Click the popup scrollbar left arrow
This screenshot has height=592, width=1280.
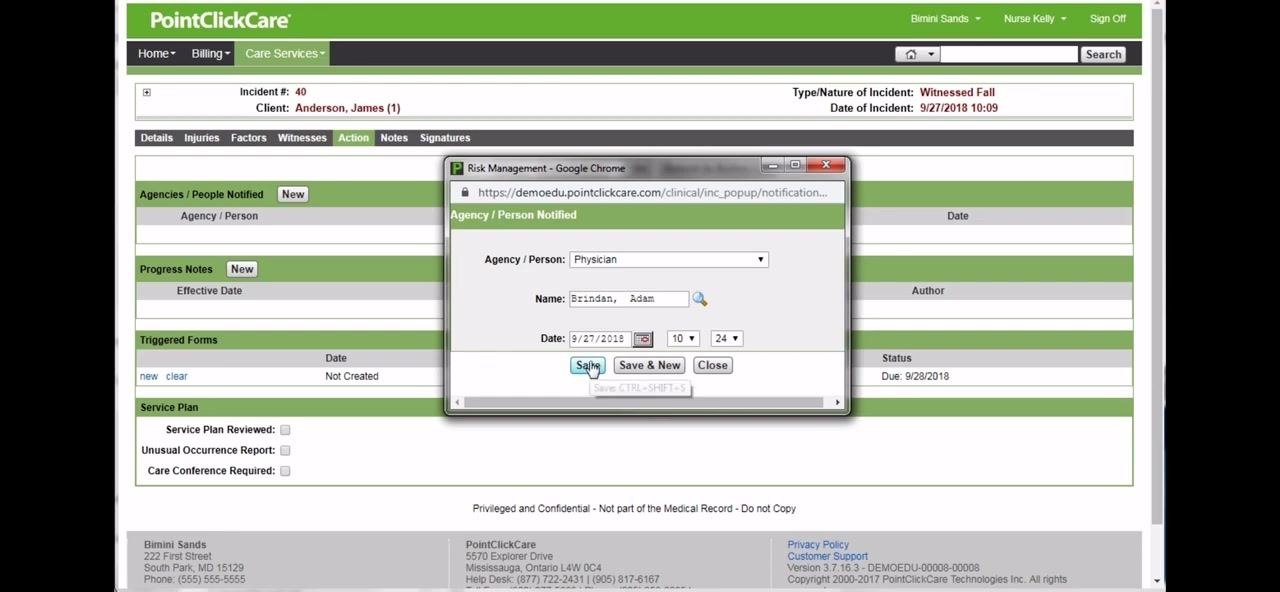(457, 403)
